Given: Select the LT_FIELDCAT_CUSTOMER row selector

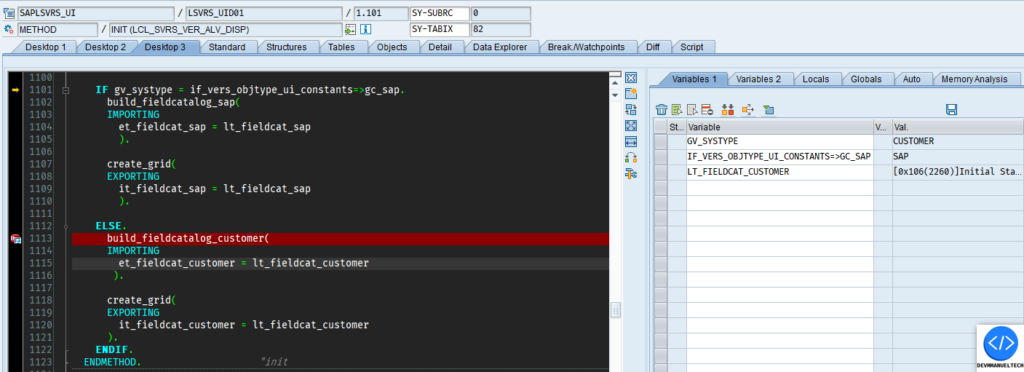Looking at the screenshot, I should (x=660, y=172).
